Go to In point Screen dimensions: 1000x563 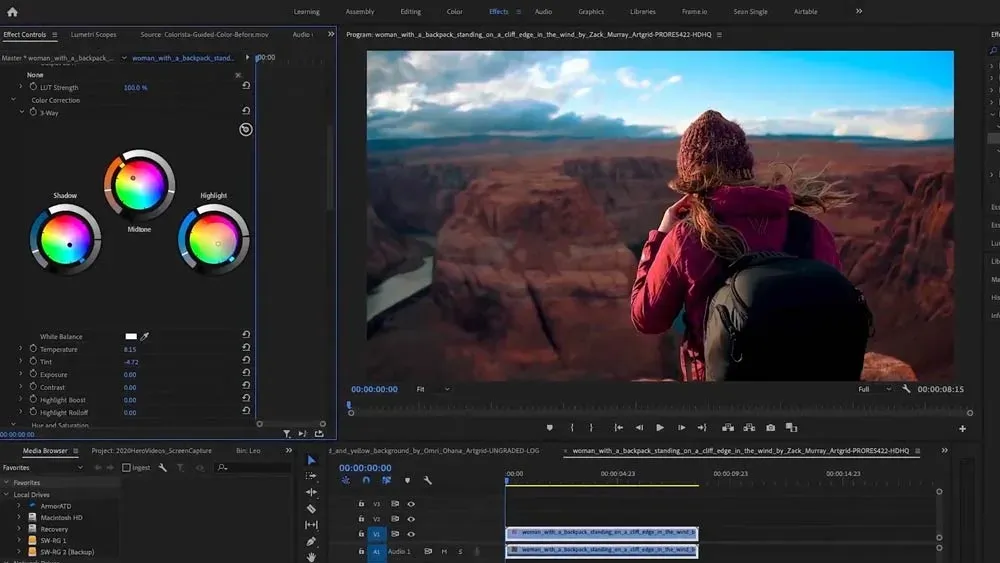pos(618,428)
